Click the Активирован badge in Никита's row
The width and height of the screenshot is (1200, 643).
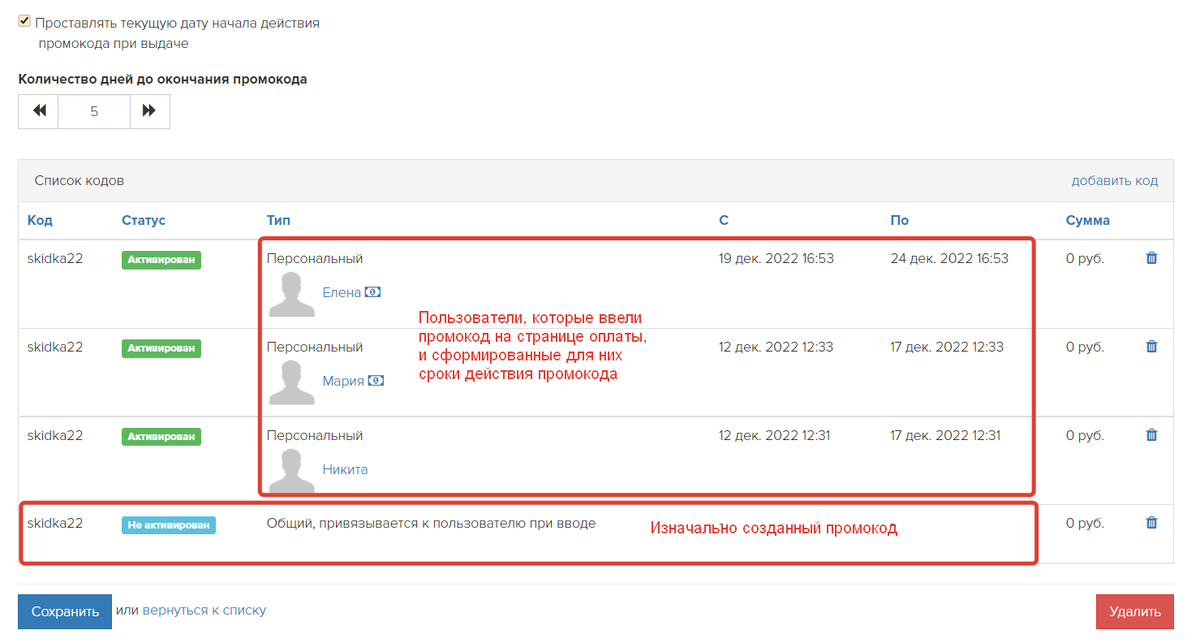(161, 436)
